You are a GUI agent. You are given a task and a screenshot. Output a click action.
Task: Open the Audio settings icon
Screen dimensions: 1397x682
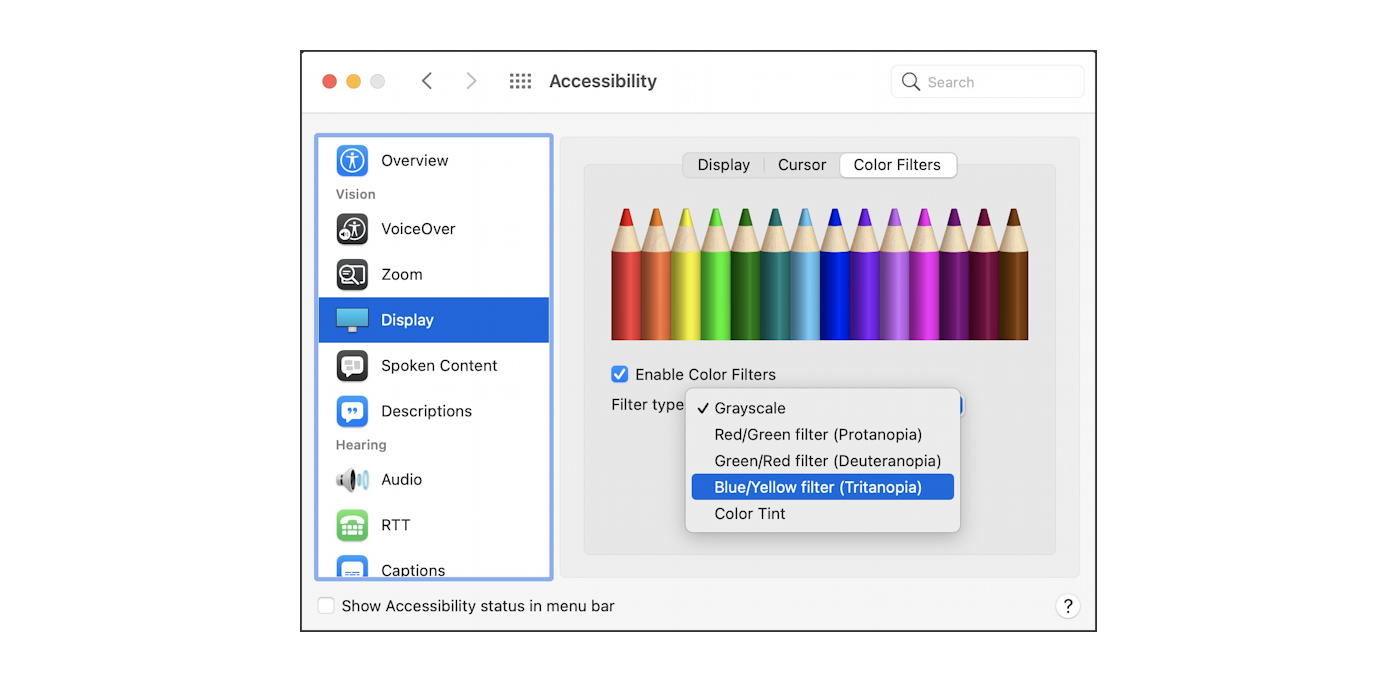click(x=351, y=479)
